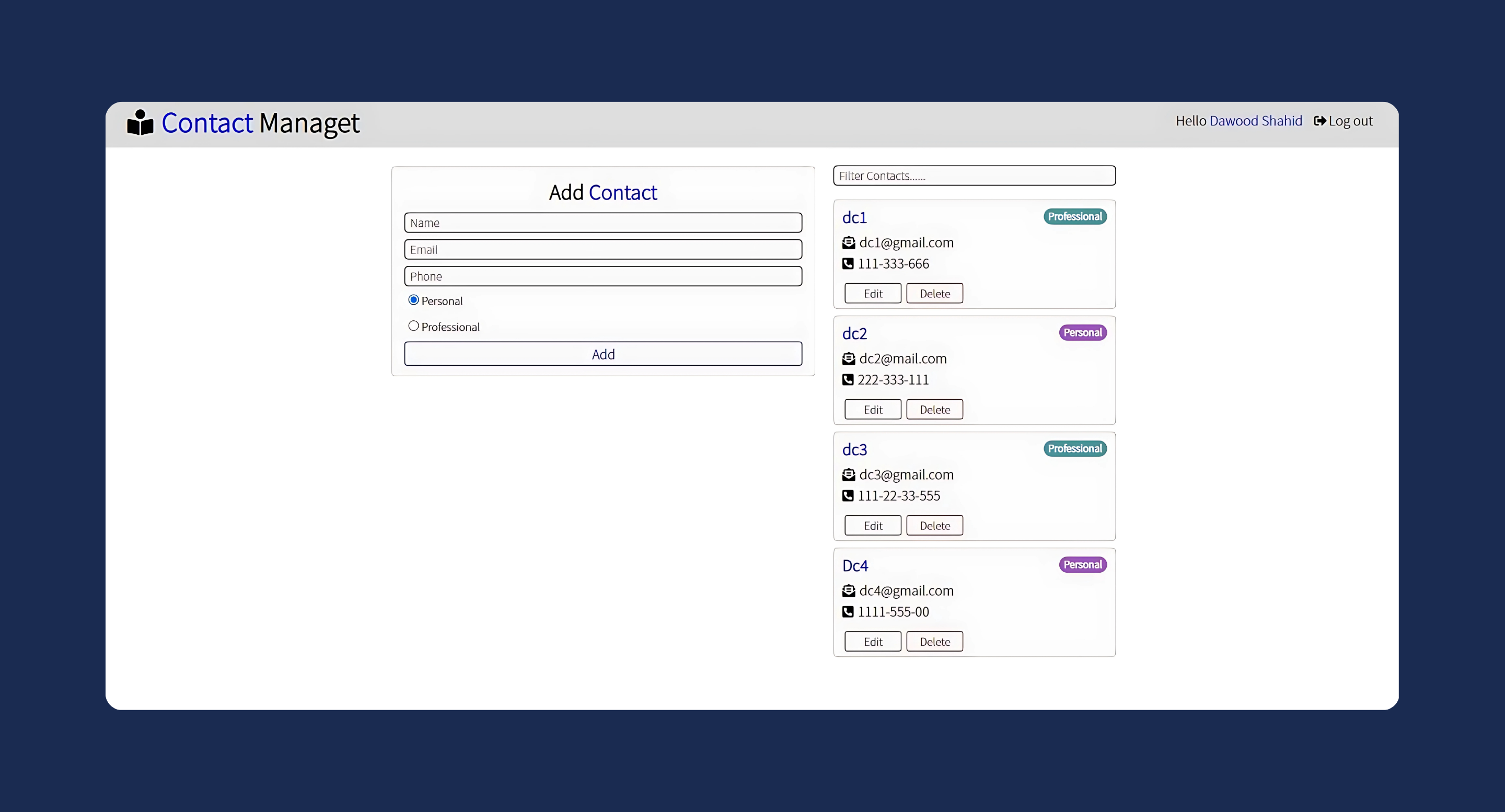Edit the dc3 contact
The image size is (1505, 812).
tap(873, 526)
